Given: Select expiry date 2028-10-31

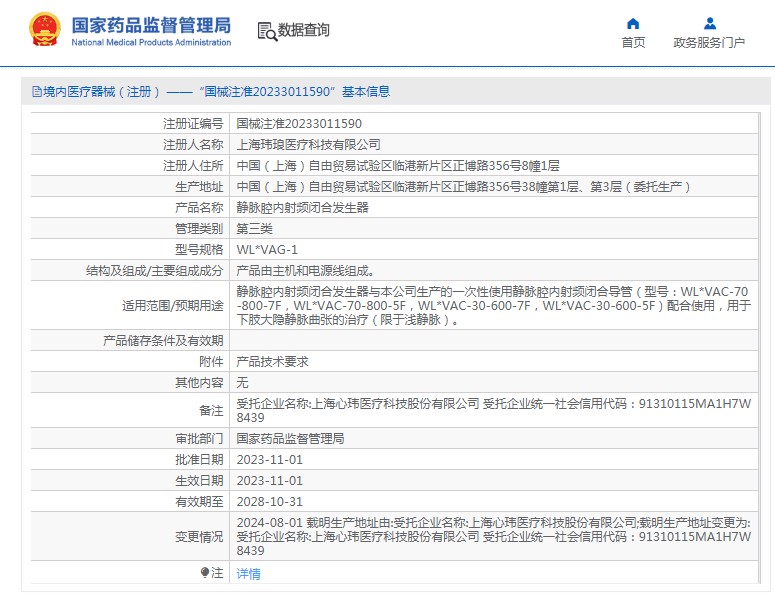Looking at the screenshot, I should pyautogui.click(x=269, y=502).
